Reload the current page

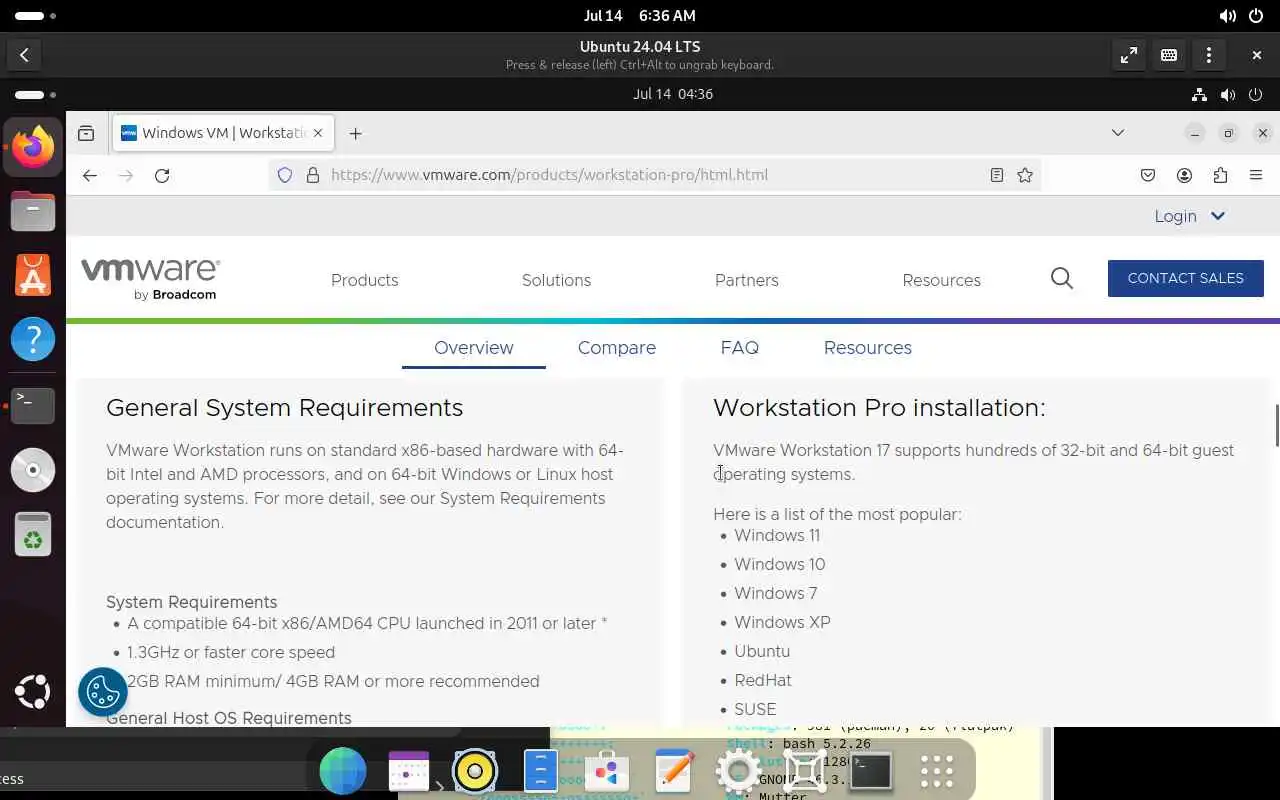[162, 175]
